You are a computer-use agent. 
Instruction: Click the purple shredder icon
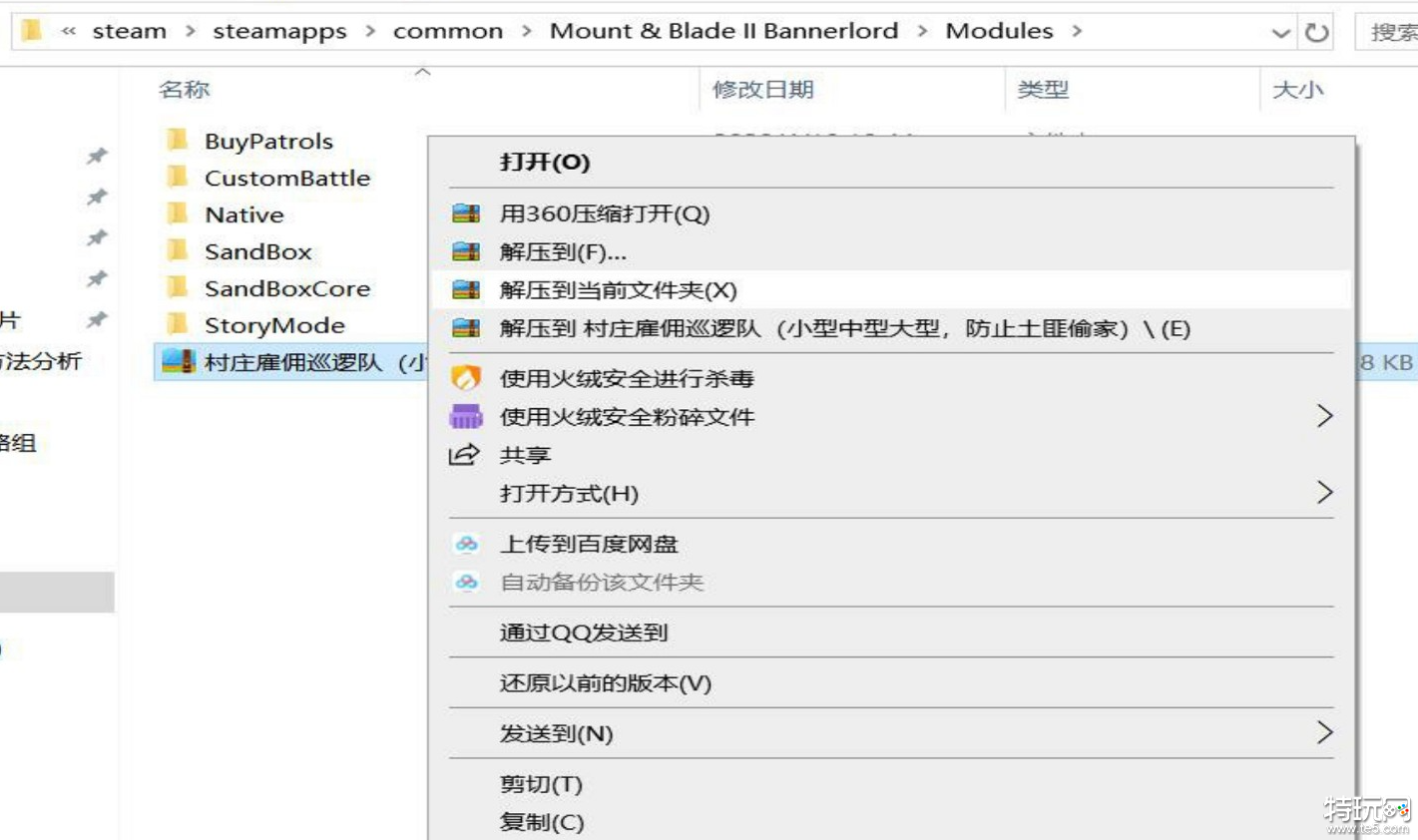[x=466, y=416]
